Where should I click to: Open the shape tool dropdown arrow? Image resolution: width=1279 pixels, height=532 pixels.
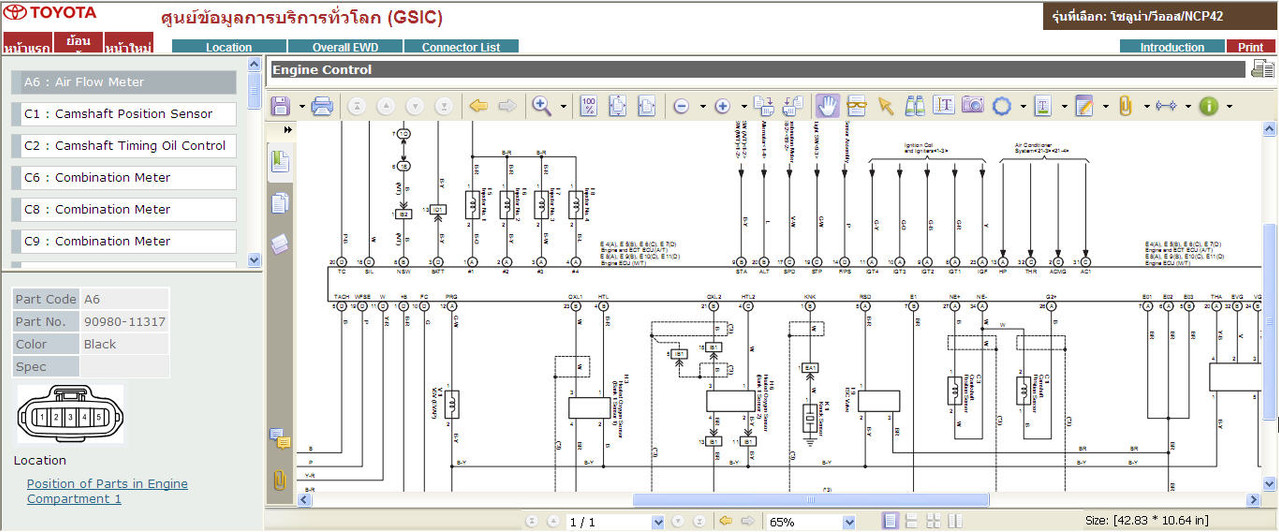coord(1022,106)
